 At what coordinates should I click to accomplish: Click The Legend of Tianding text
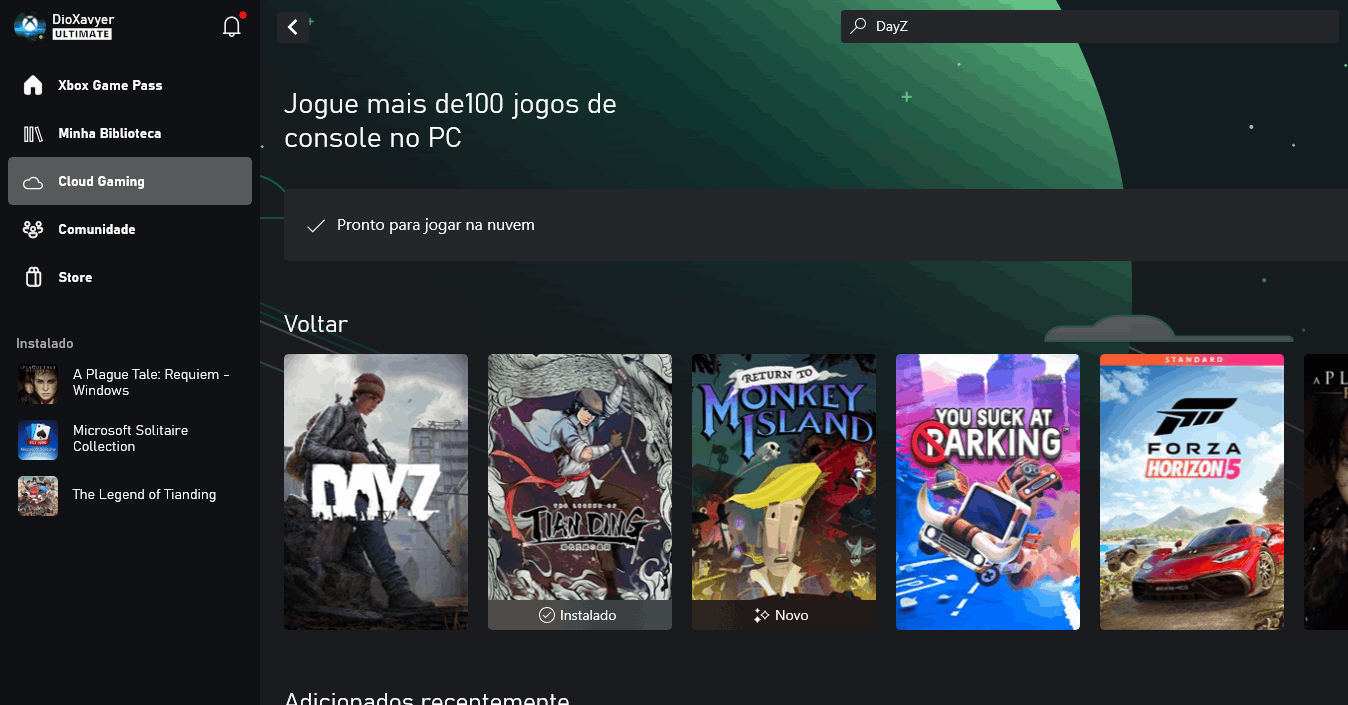pos(144,494)
